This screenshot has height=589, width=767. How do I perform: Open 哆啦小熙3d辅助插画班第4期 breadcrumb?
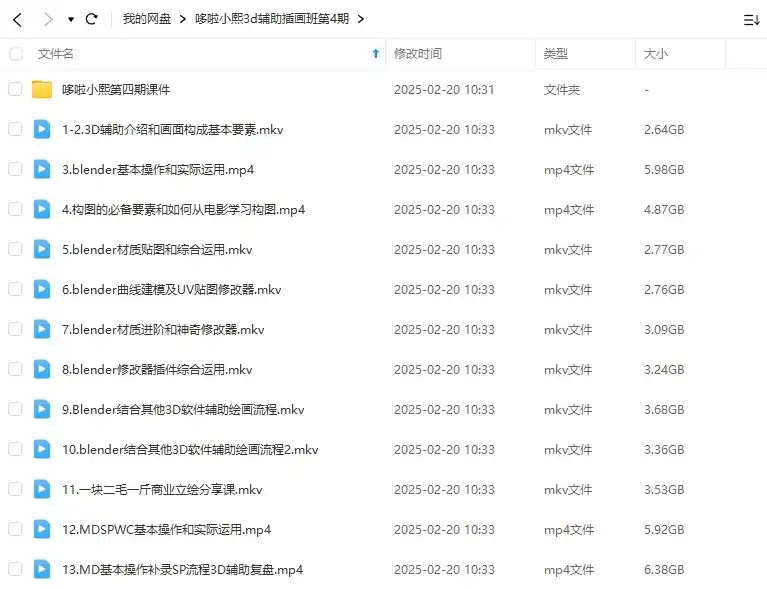271,19
